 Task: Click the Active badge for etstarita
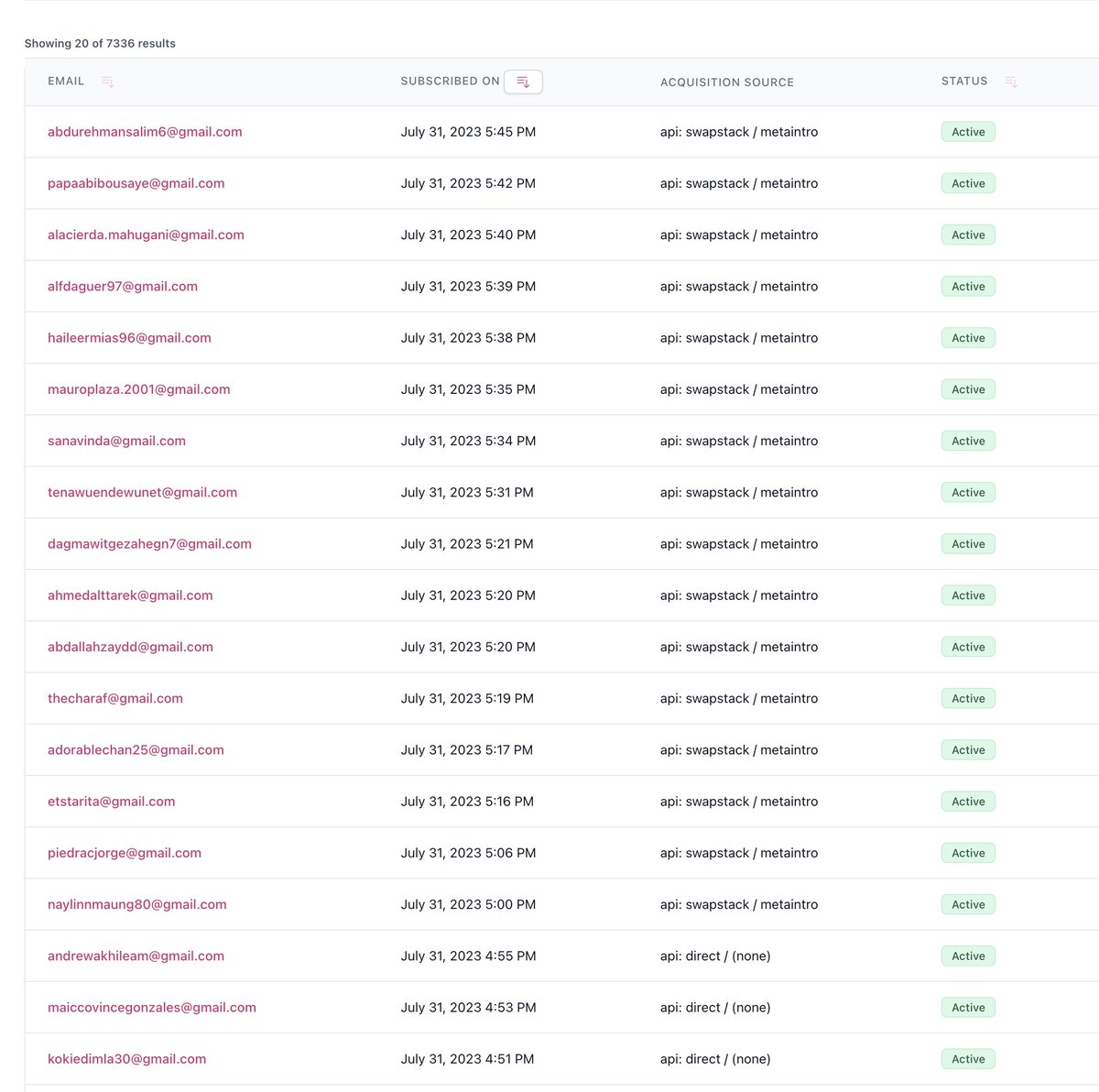968,802
